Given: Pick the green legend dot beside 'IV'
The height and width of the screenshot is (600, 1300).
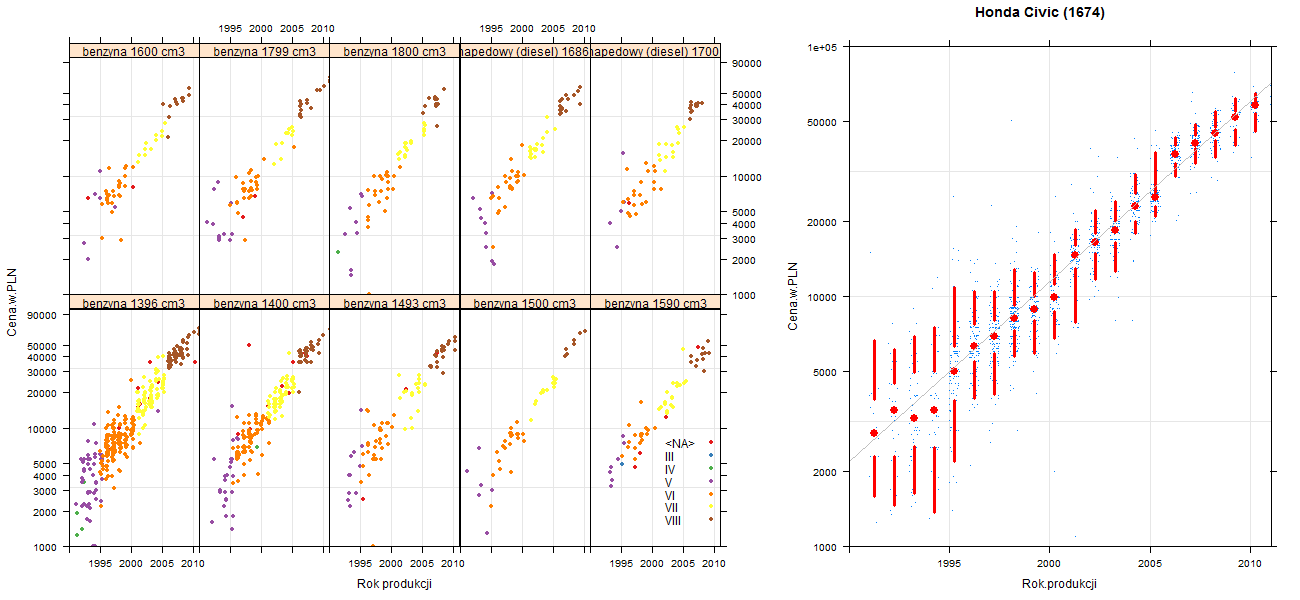Looking at the screenshot, I should point(710,469).
